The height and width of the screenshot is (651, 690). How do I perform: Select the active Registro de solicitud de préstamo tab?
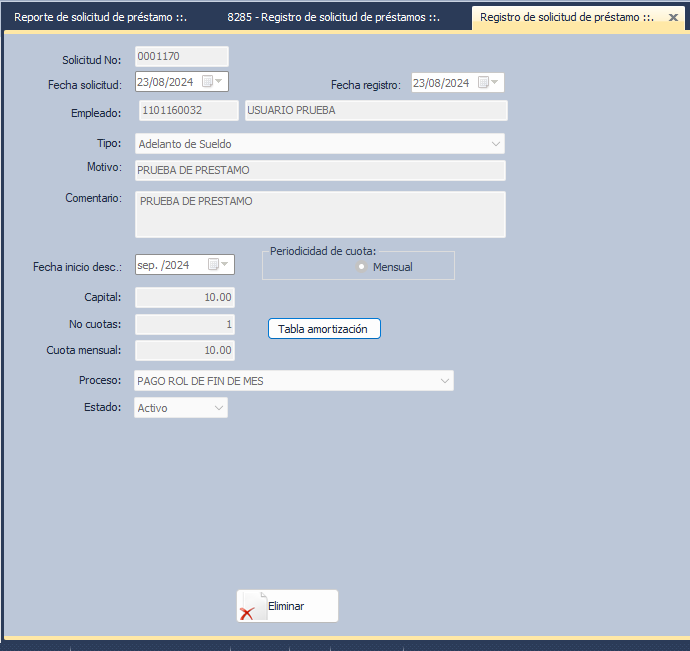[566, 18]
